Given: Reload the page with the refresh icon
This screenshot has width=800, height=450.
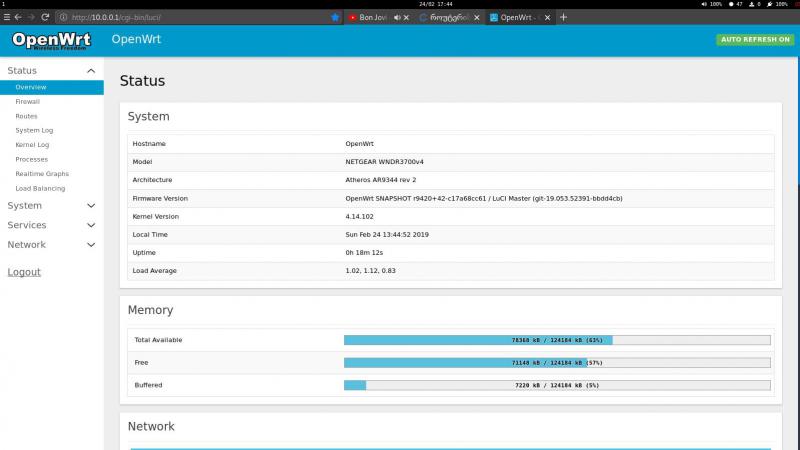Looking at the screenshot, I should point(46,17).
